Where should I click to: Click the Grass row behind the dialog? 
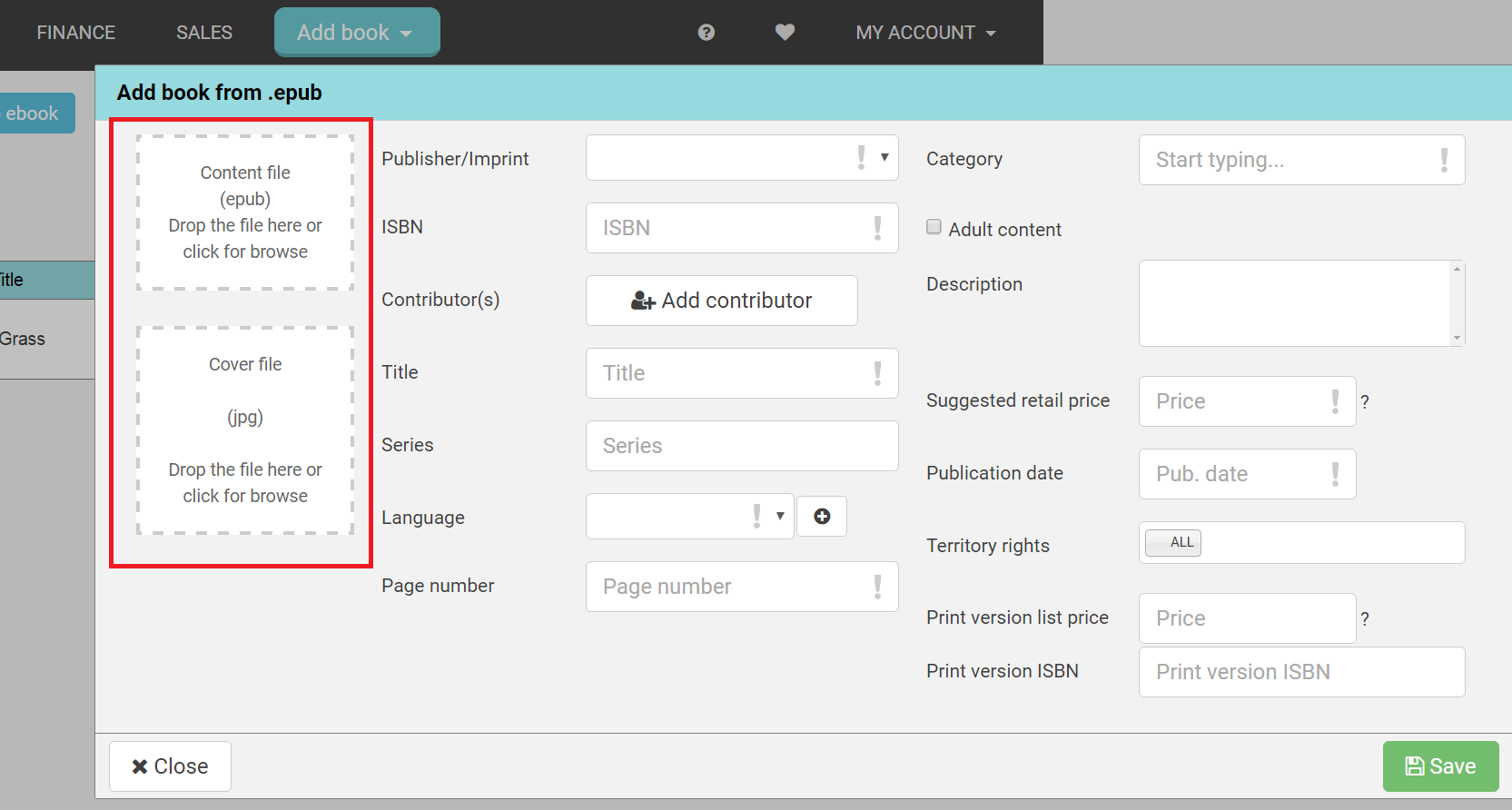pos(47,339)
